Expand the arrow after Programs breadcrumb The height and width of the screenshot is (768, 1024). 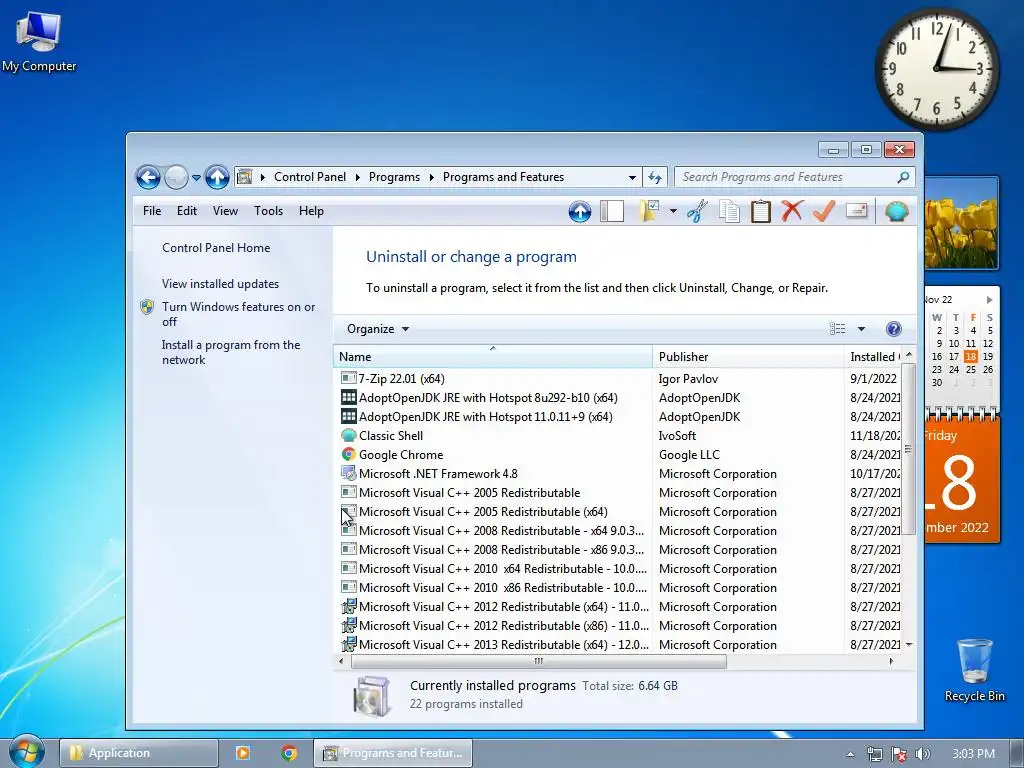432,177
